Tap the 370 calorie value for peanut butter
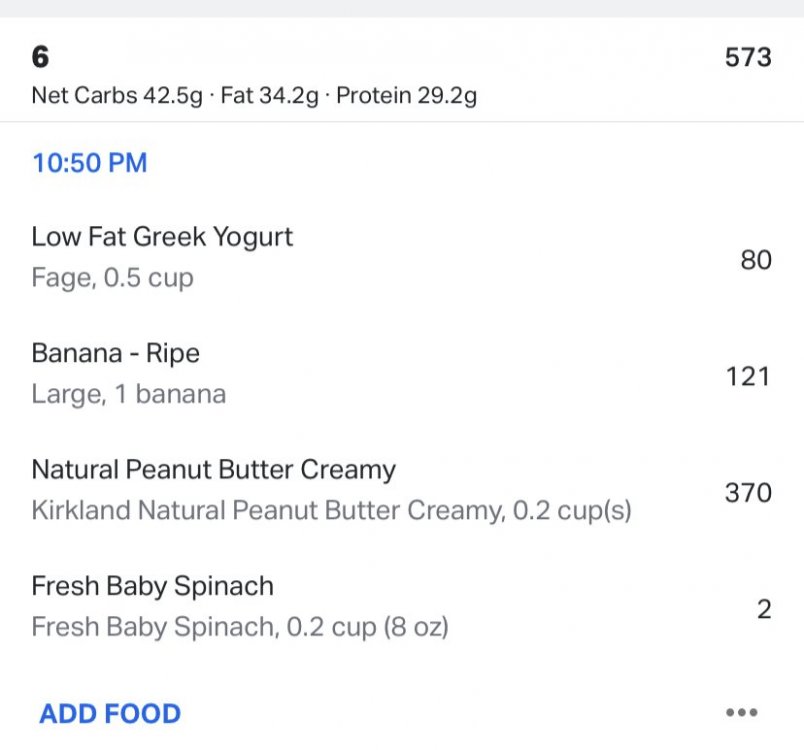Viewport: 804px width, 750px height. 748,493
